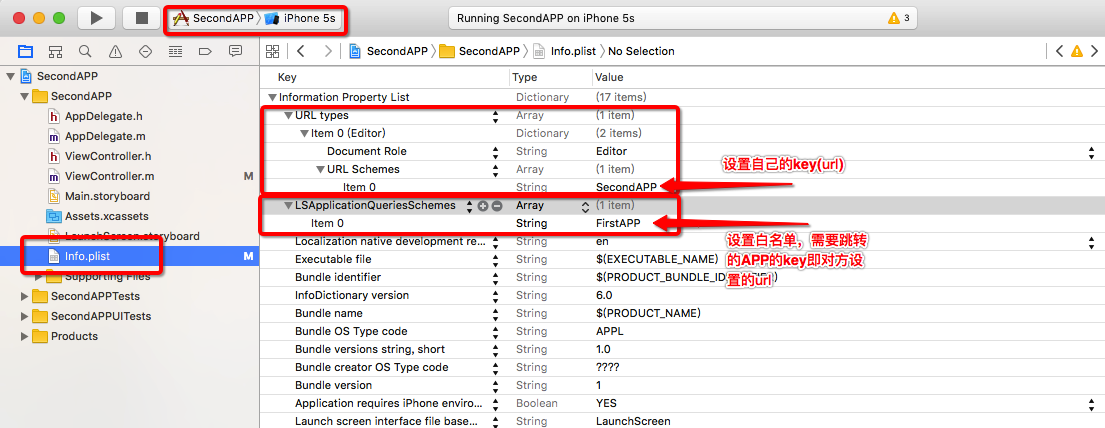
Task: Edit the FirstAPP query scheme value
Action: tap(618, 223)
